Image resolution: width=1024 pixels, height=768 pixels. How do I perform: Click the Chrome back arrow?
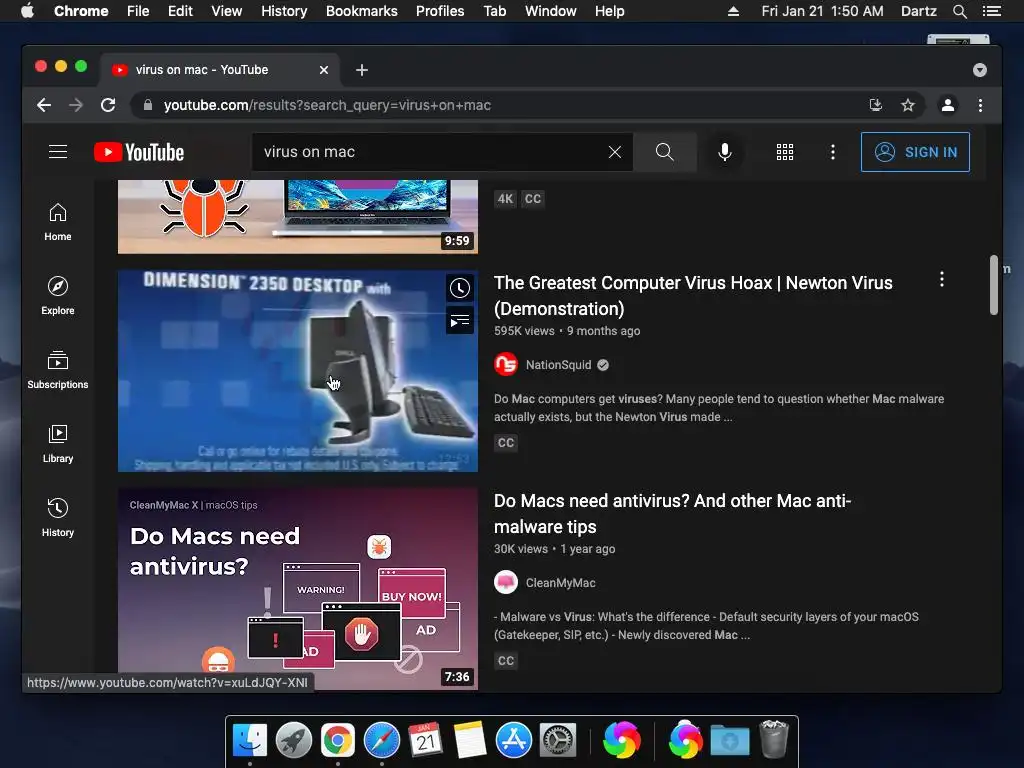[44, 105]
